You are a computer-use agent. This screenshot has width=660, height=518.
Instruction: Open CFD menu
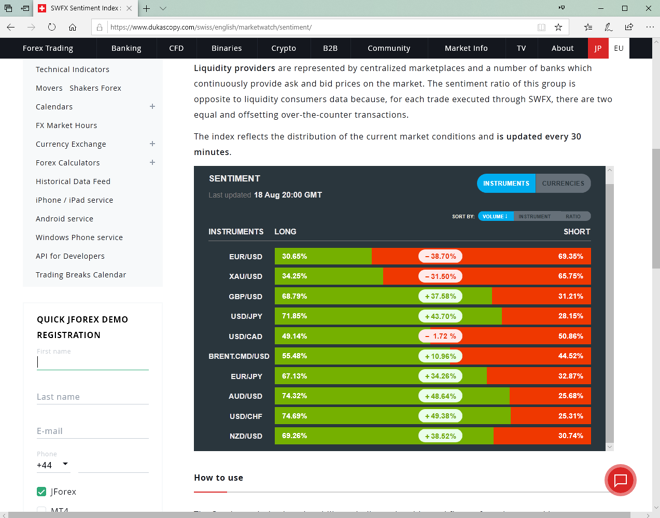coord(176,48)
